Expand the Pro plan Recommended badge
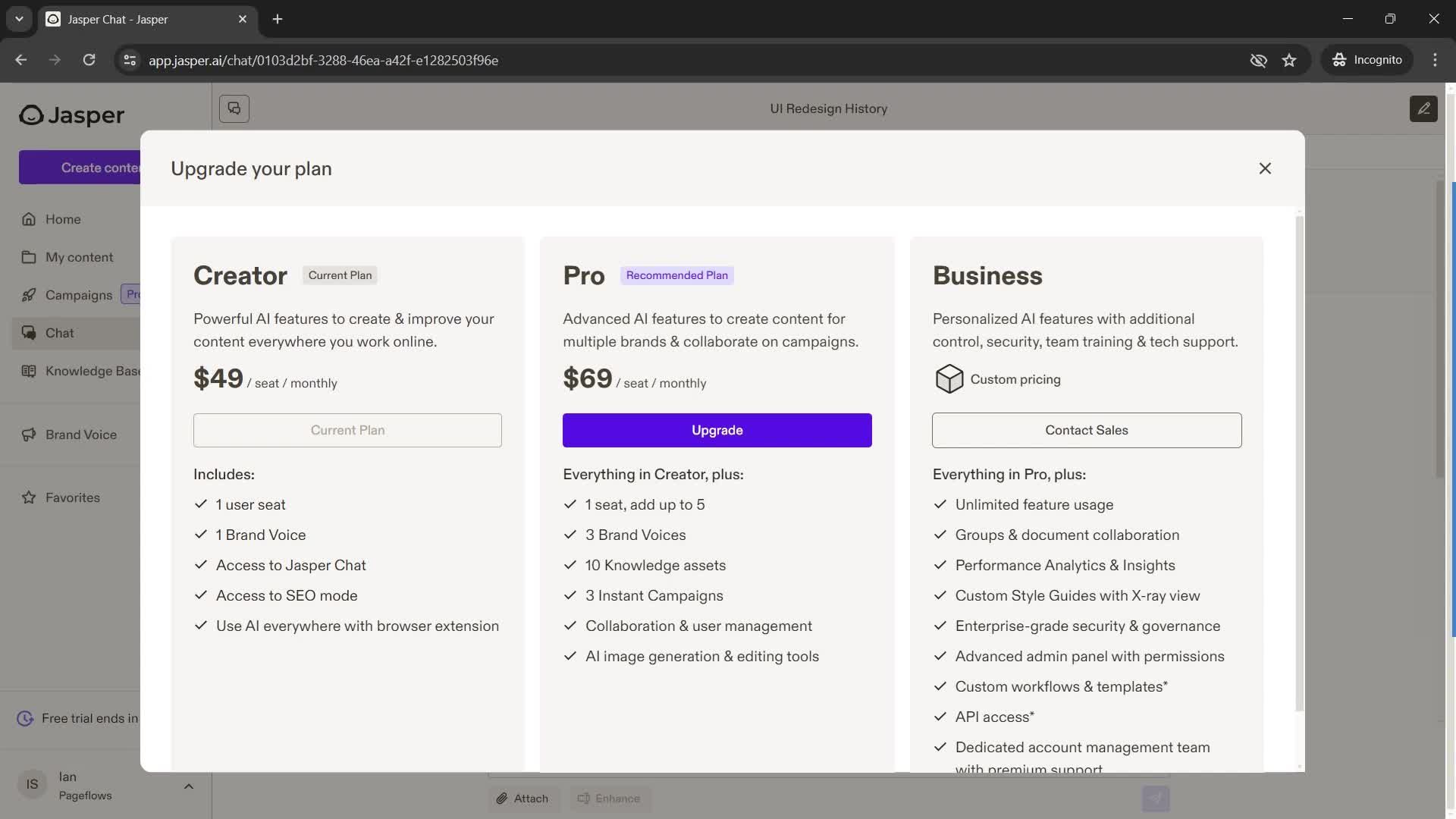This screenshot has height=819, width=1456. point(677,275)
